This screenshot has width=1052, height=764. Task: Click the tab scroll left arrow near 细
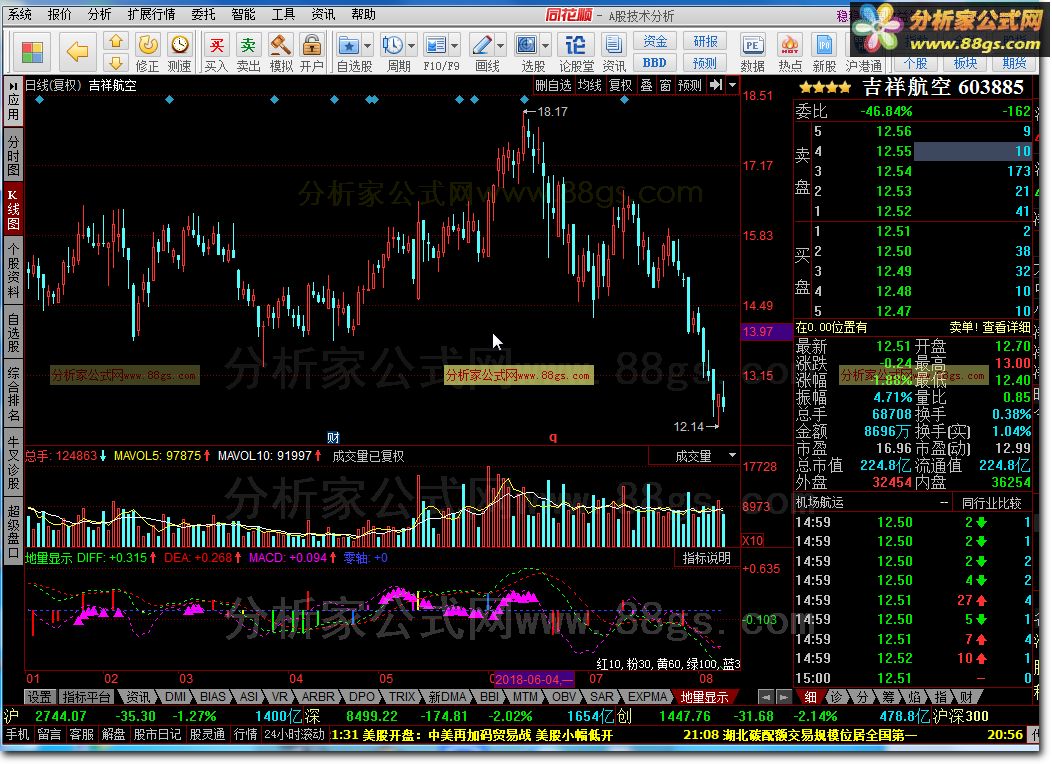[x=766, y=698]
